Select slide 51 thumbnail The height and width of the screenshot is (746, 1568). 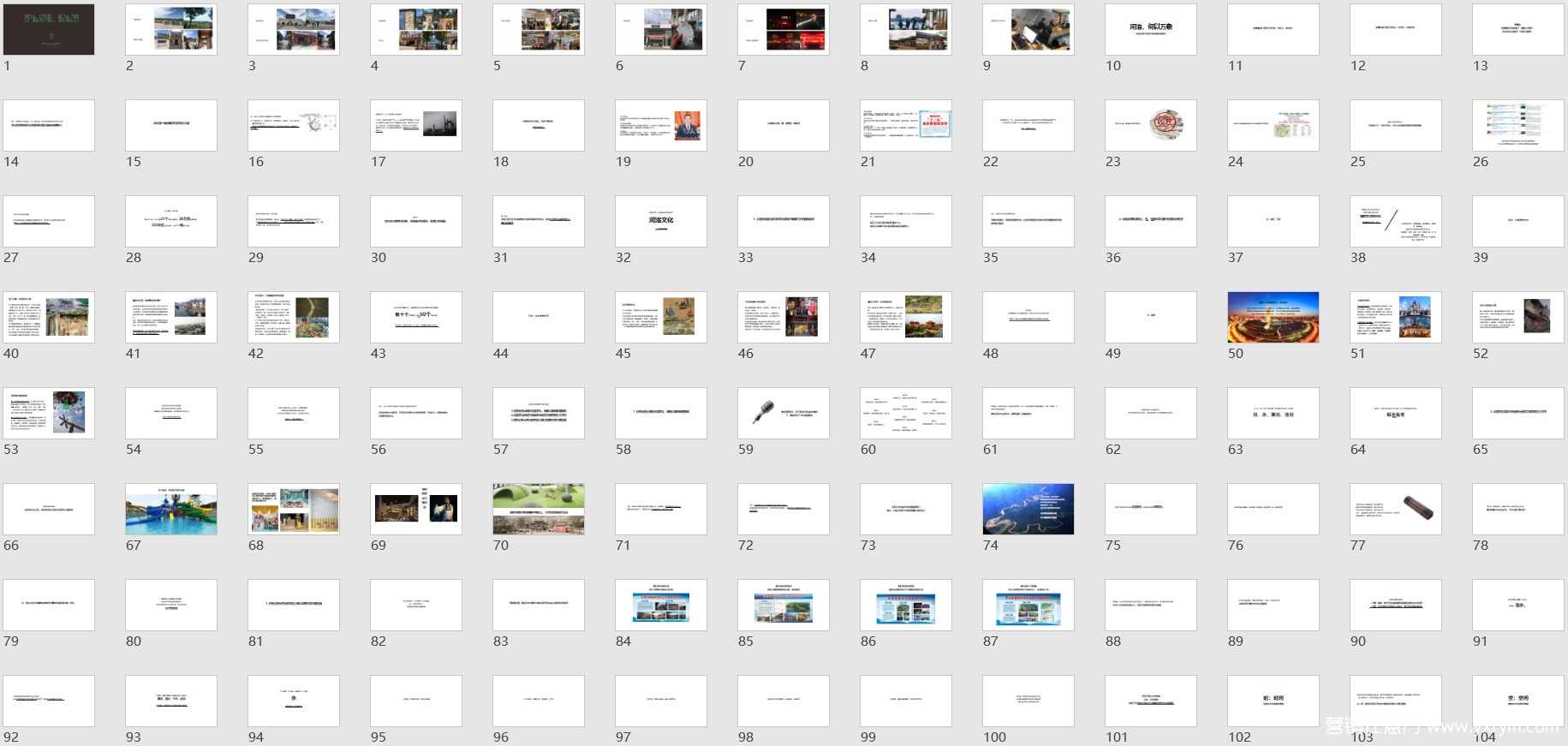click(1396, 317)
